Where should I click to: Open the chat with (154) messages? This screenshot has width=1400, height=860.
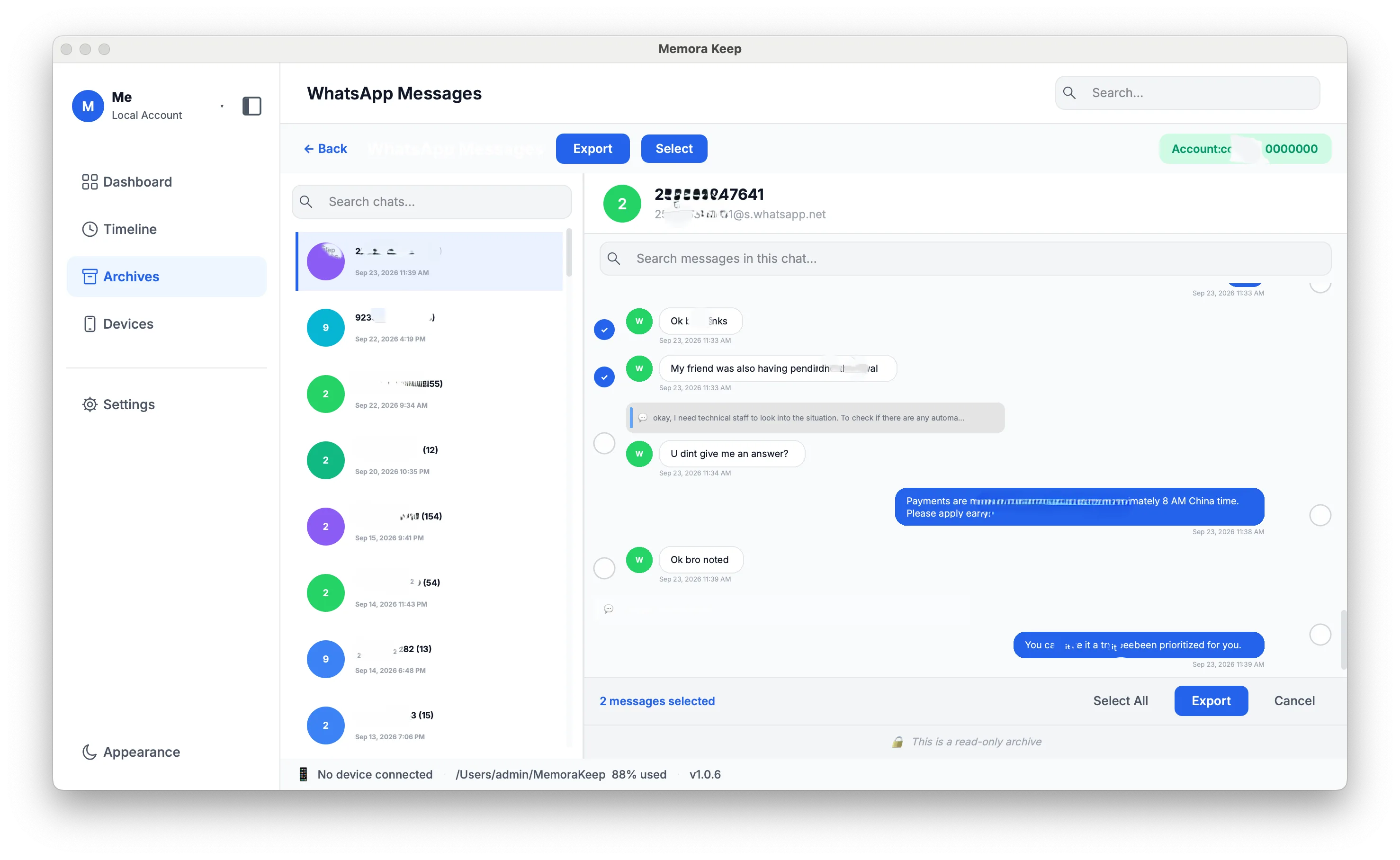click(430, 526)
